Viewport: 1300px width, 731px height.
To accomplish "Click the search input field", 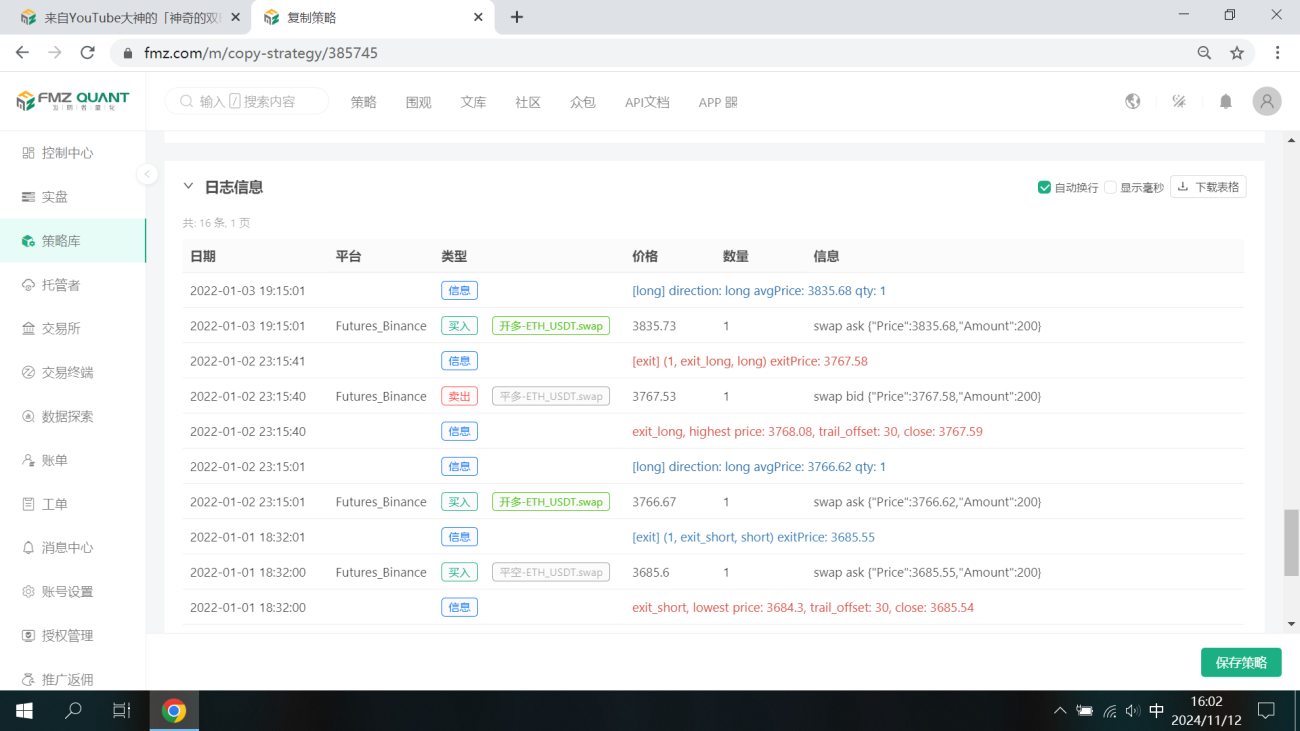I will coord(247,101).
